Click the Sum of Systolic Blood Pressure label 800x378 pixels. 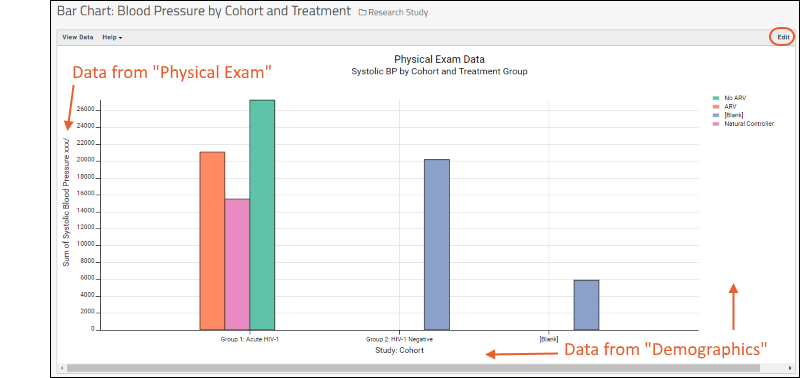coord(66,202)
